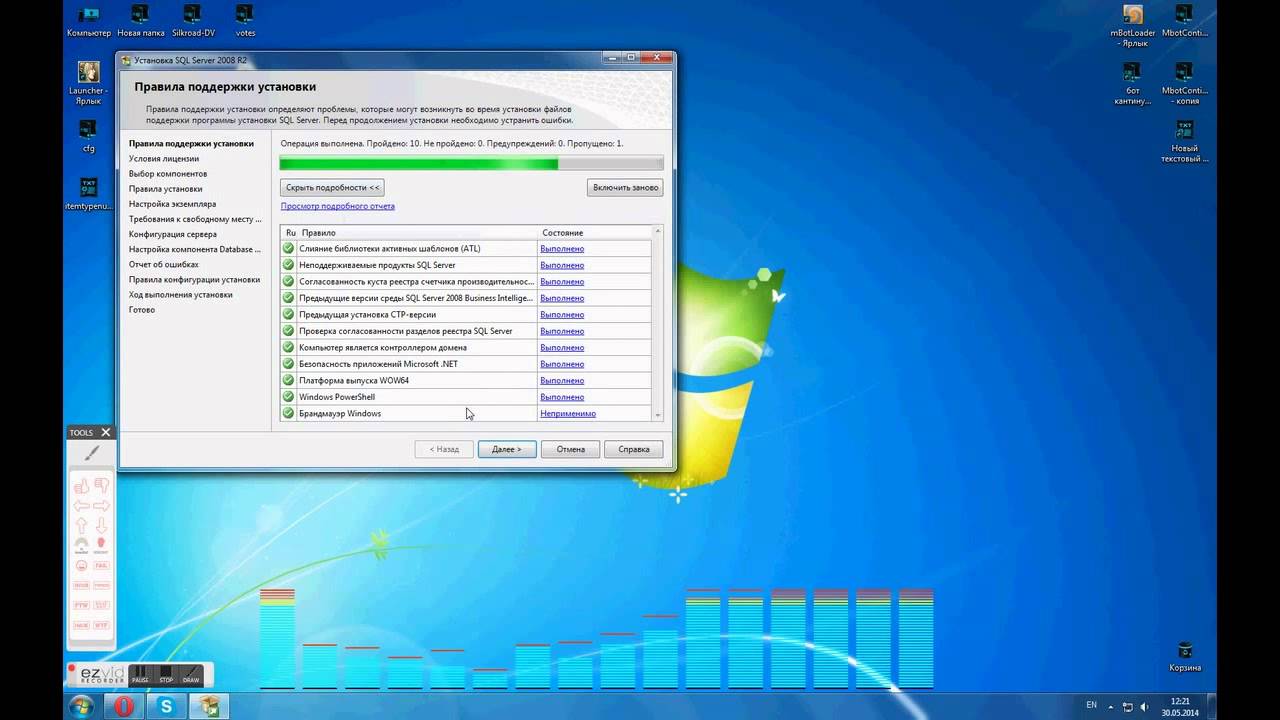1280x720 pixels.
Task: Select the thumbs-down stamp in ezvid Tools
Action: 101,486
